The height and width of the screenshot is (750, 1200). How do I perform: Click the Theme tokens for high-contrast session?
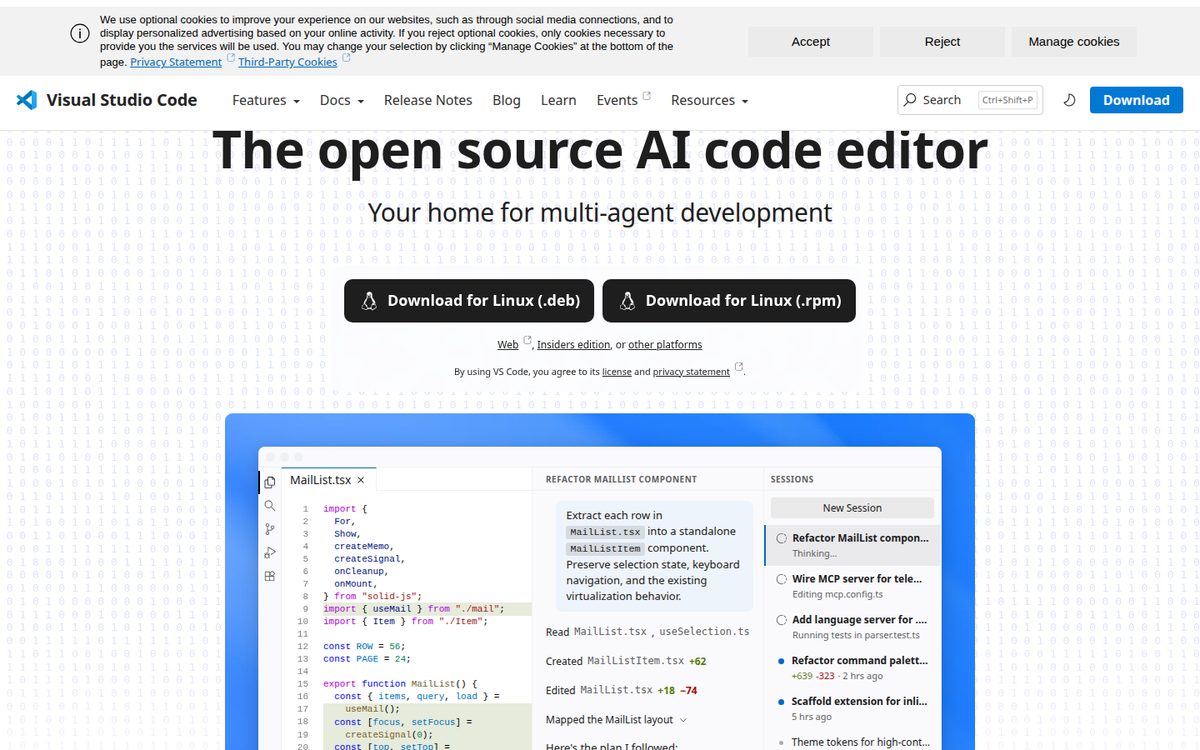point(860,742)
